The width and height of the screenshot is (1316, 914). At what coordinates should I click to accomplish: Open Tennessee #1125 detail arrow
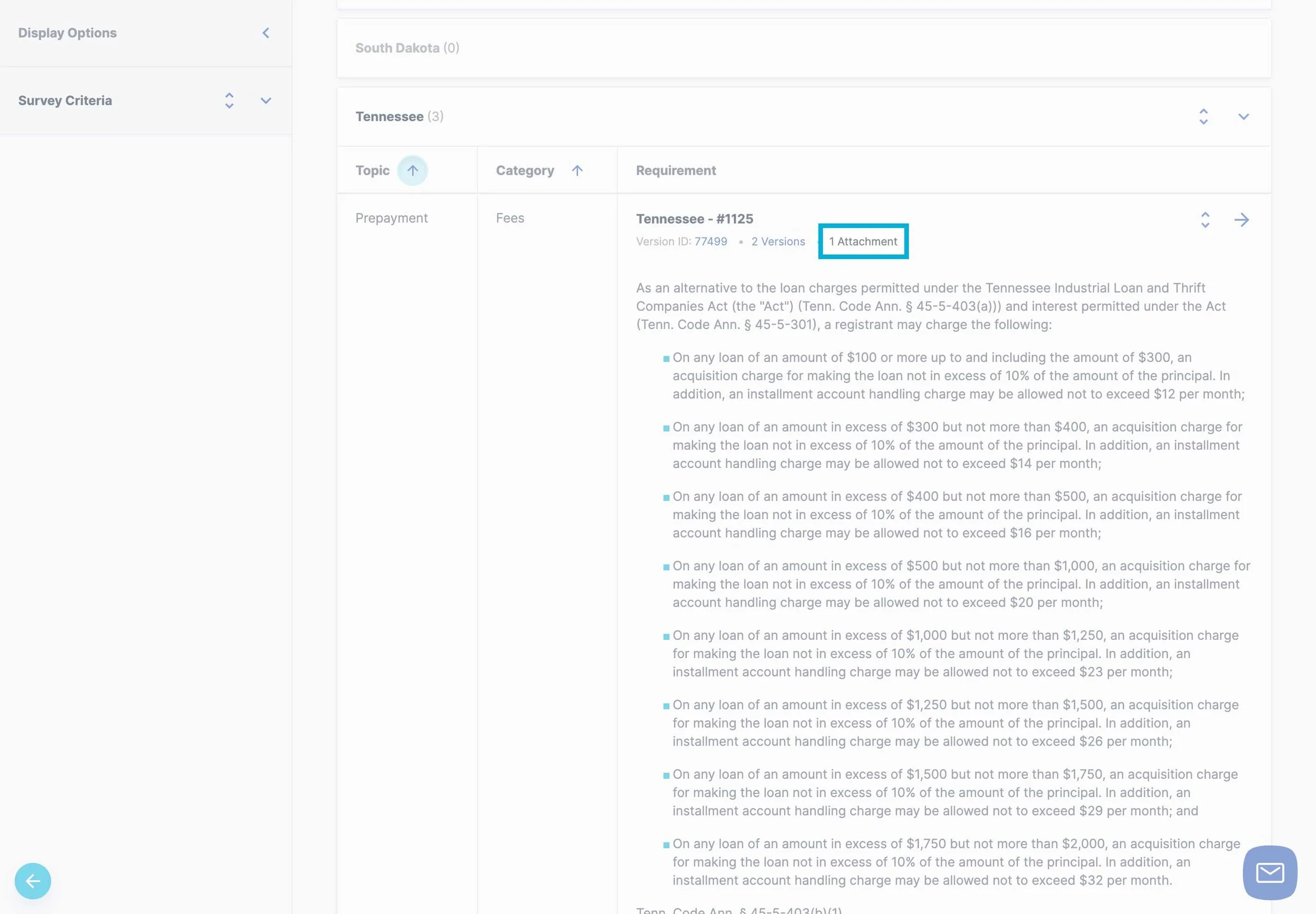(1242, 220)
